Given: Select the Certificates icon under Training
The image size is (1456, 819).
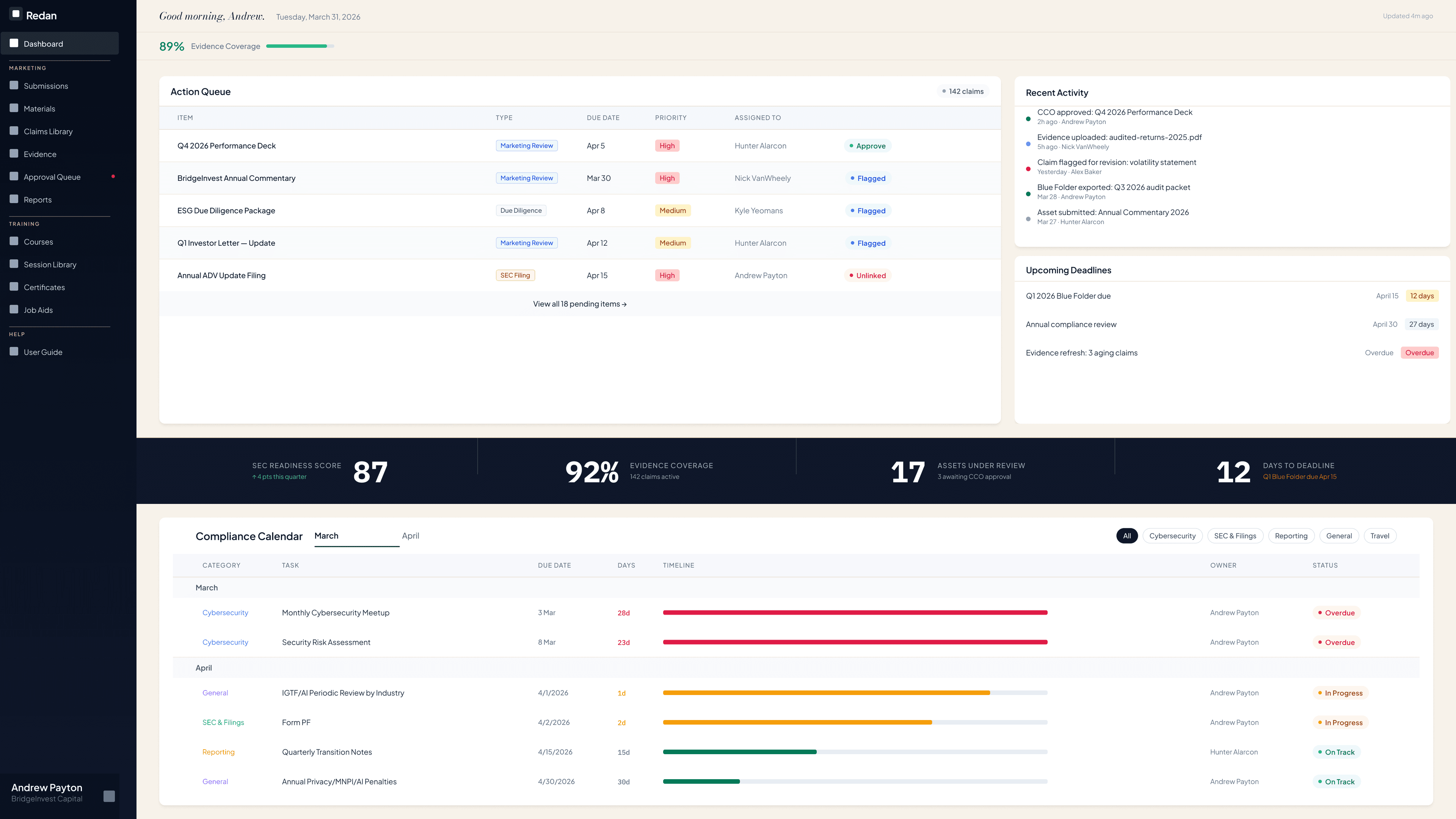Looking at the screenshot, I should (x=14, y=287).
